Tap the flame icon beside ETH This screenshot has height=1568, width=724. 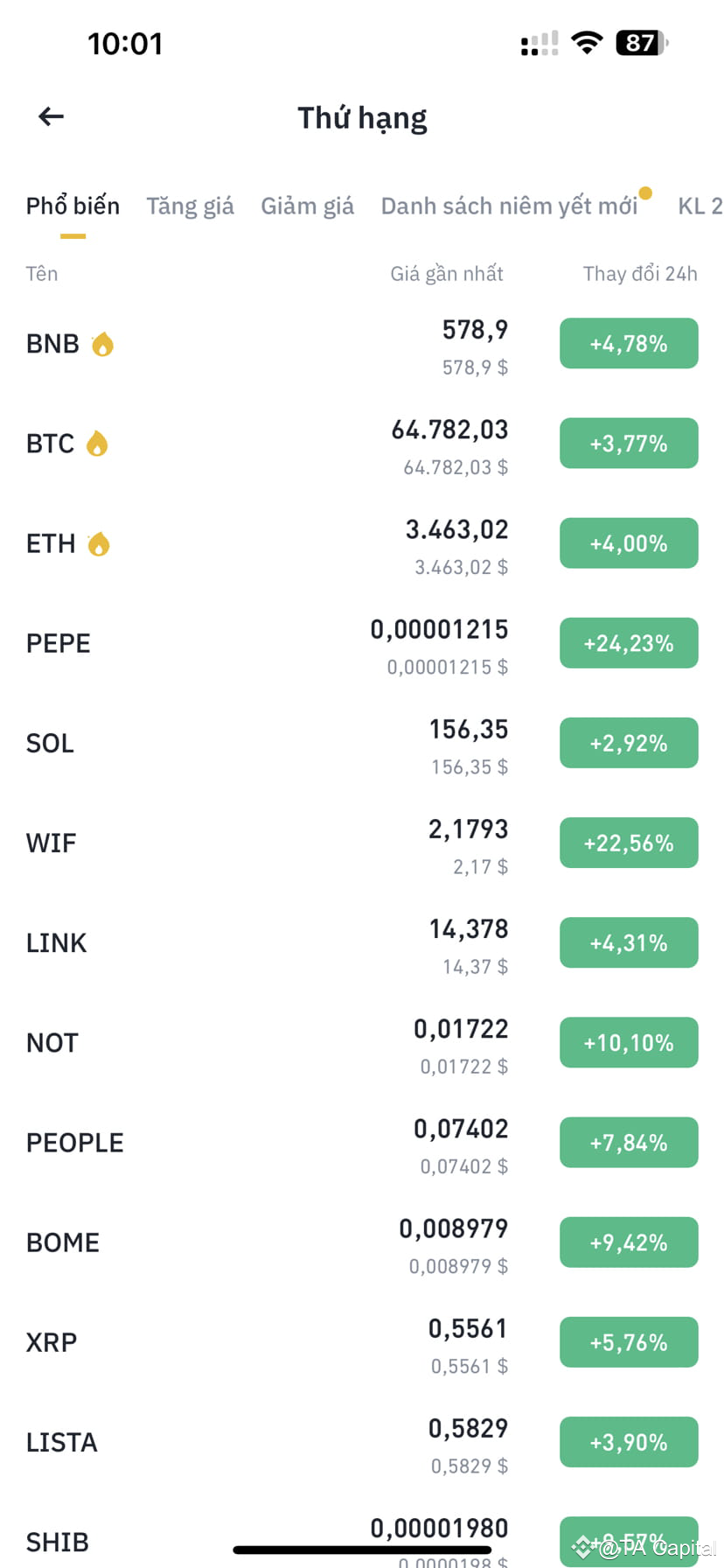(x=99, y=543)
